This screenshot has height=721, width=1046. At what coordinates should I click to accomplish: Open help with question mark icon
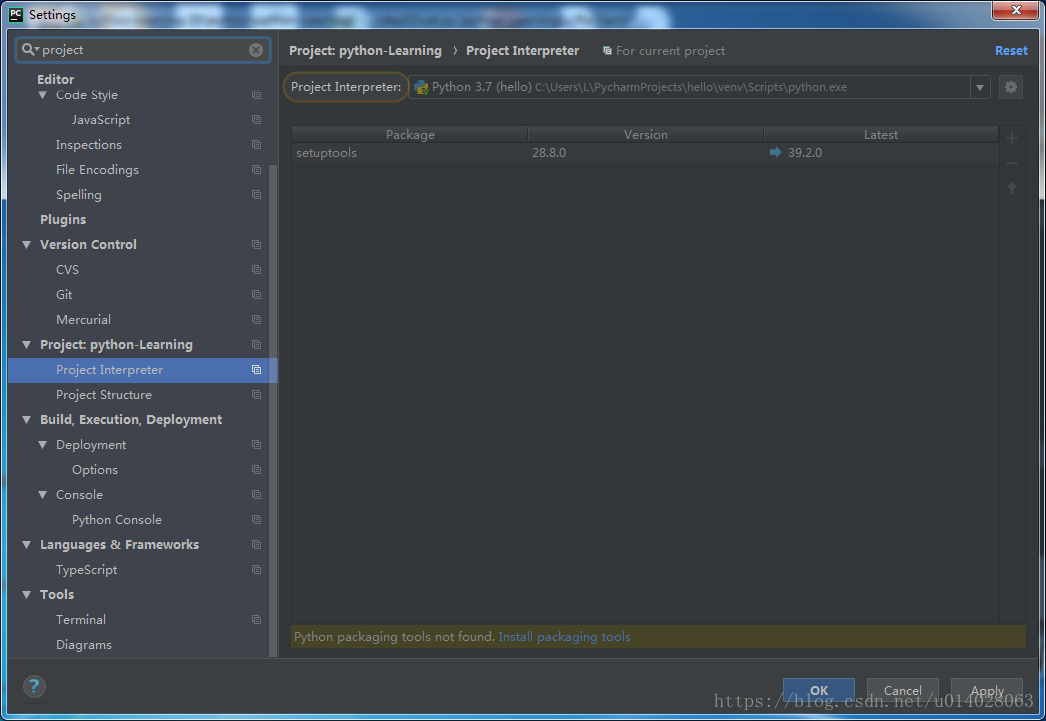[x=34, y=686]
